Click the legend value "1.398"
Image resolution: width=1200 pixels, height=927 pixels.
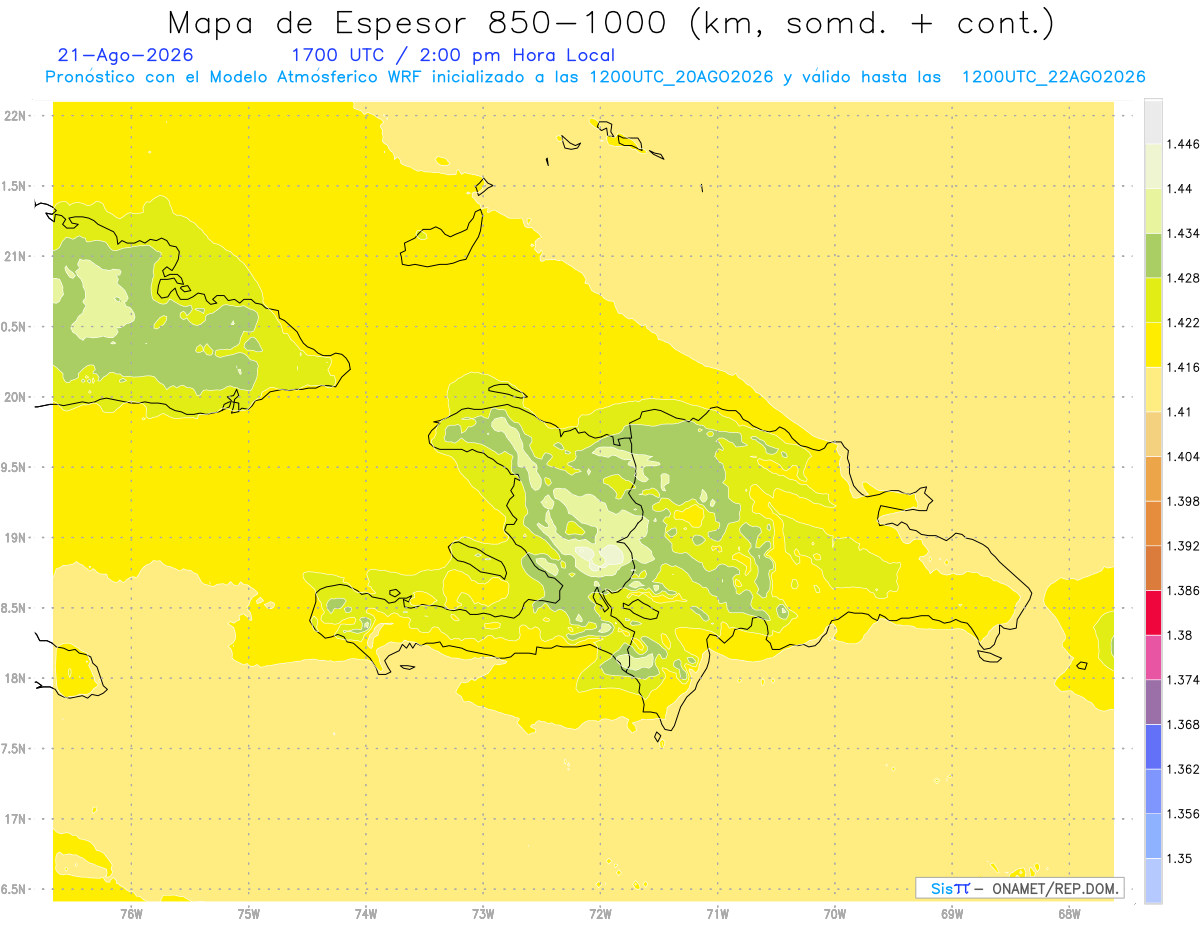[1183, 501]
